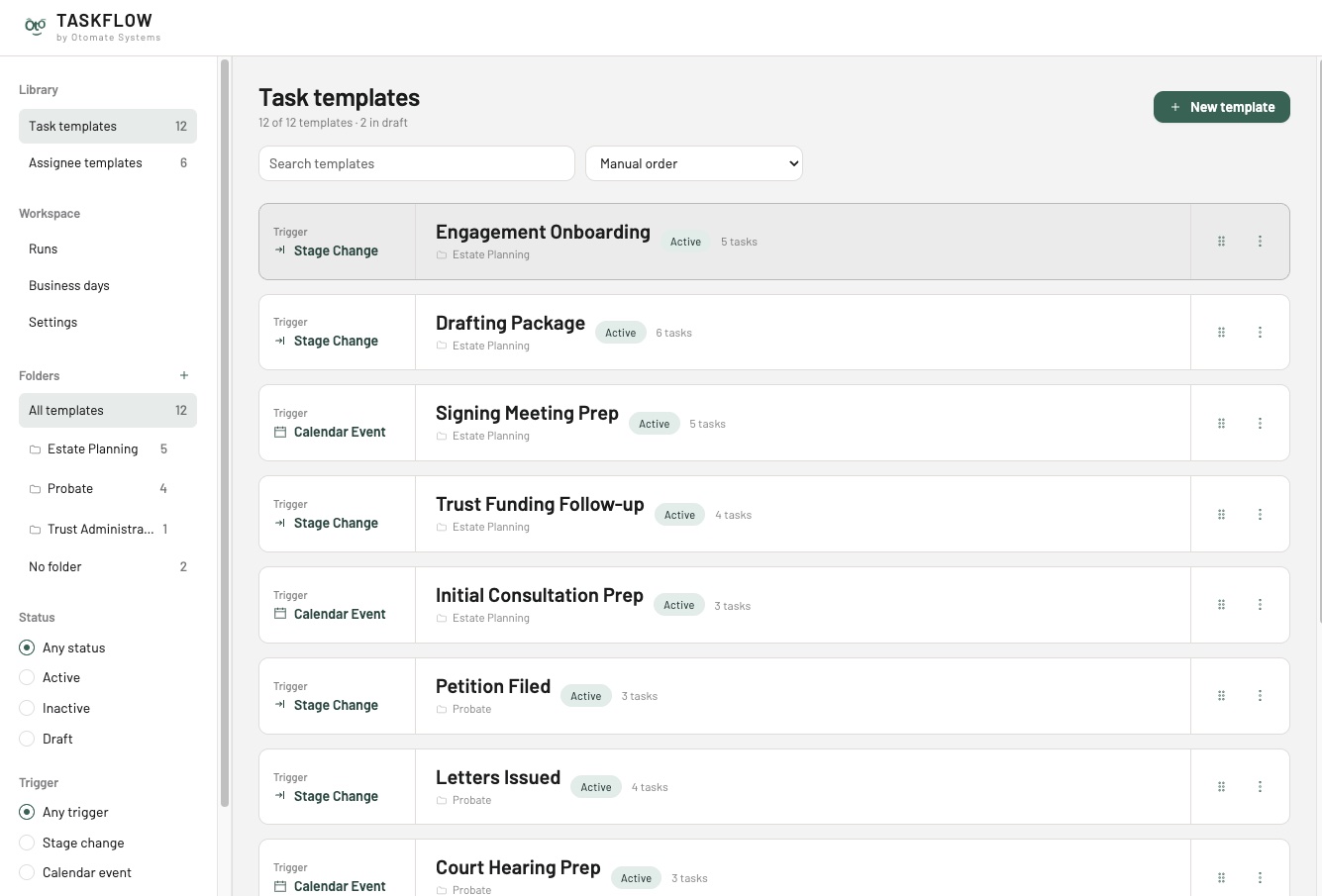Click the Probate folder icon in sidebar
The image size is (1322, 896).
(35, 489)
